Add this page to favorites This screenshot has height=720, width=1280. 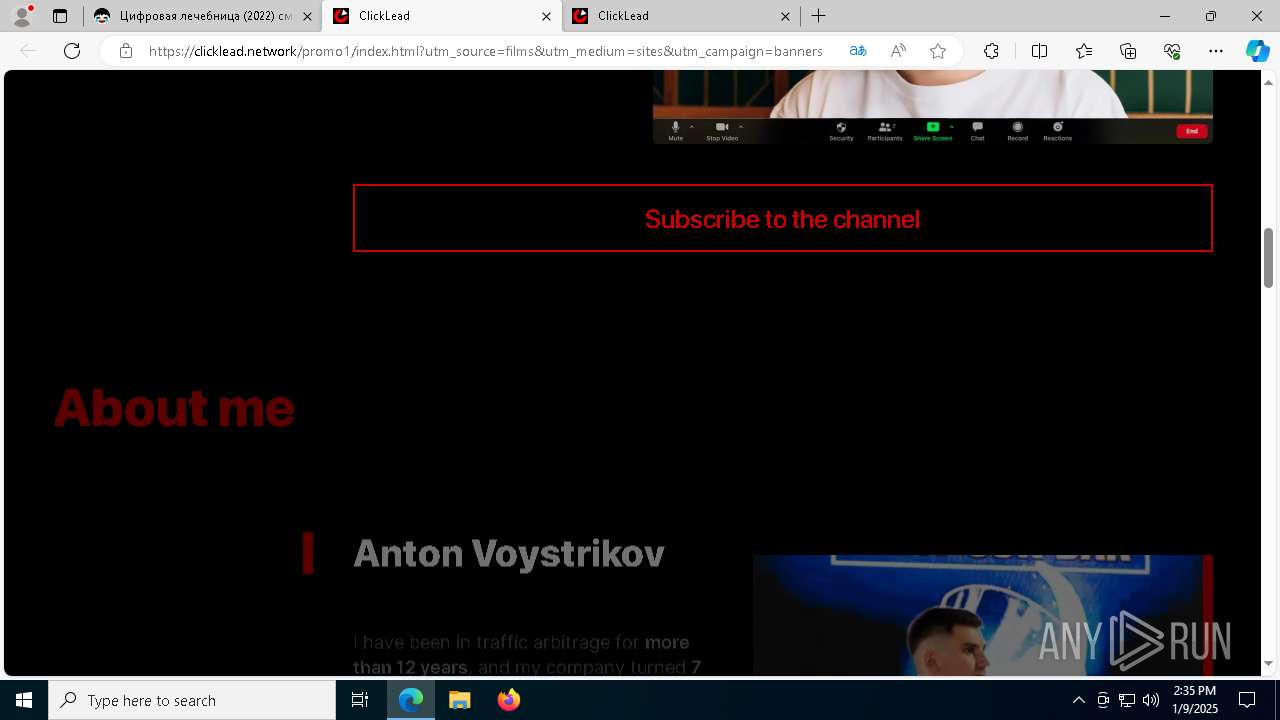tap(938, 51)
